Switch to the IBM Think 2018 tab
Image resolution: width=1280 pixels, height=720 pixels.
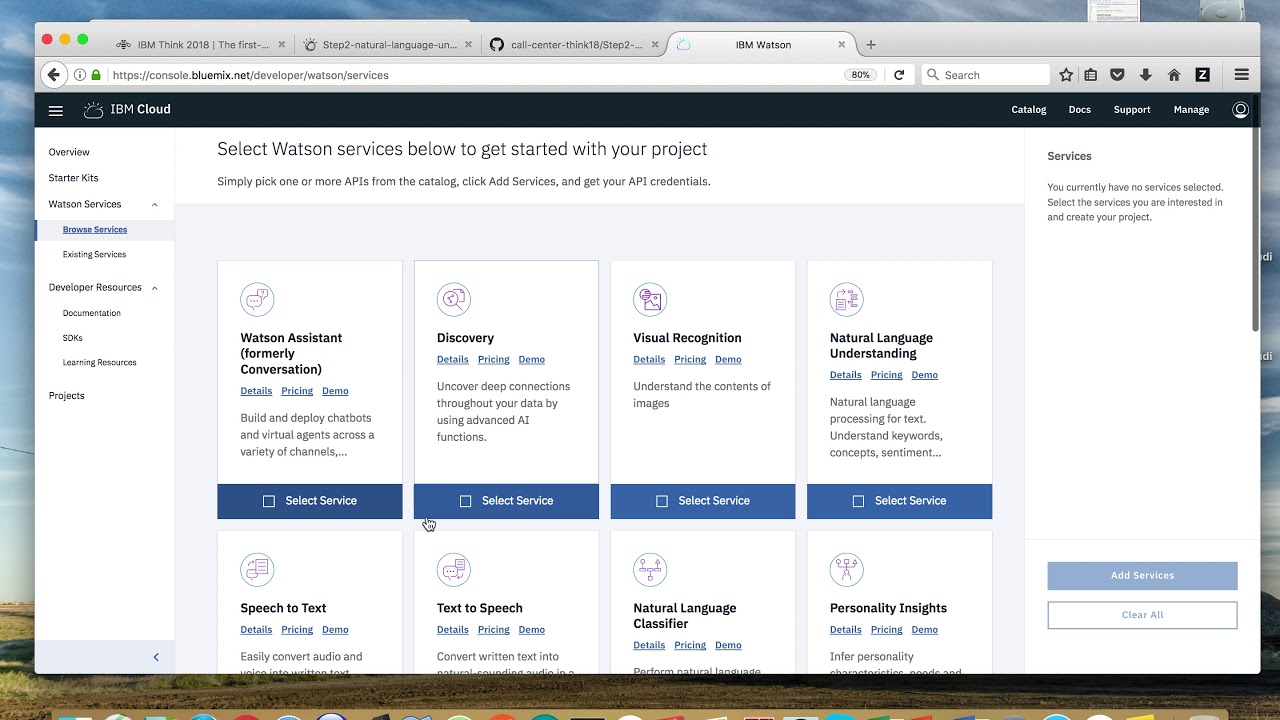(x=203, y=45)
